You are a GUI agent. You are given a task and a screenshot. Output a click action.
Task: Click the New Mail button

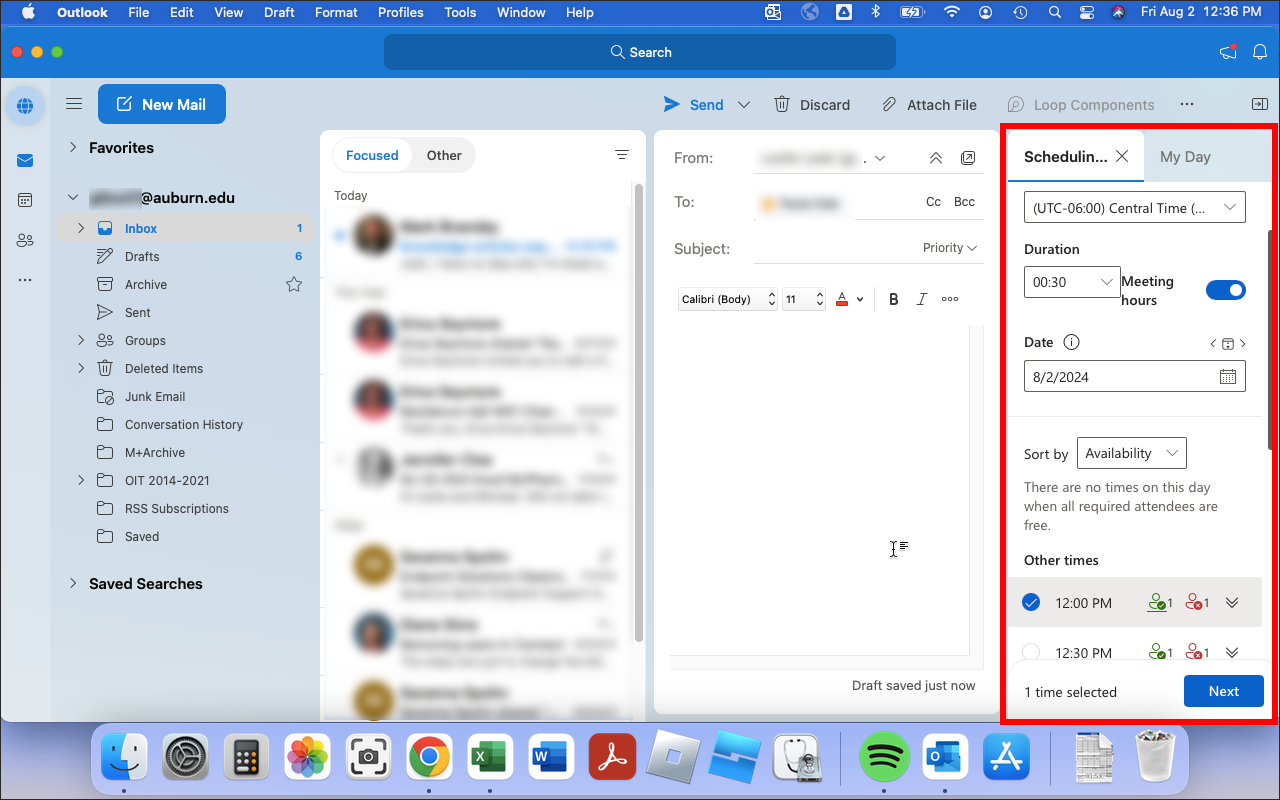(162, 104)
